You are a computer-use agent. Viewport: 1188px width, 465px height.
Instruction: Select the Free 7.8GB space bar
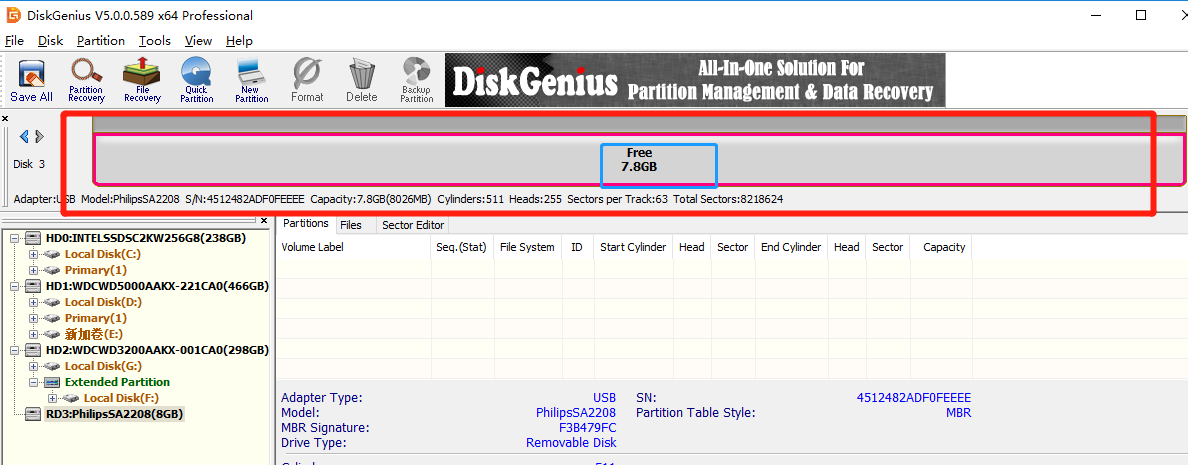(639, 160)
